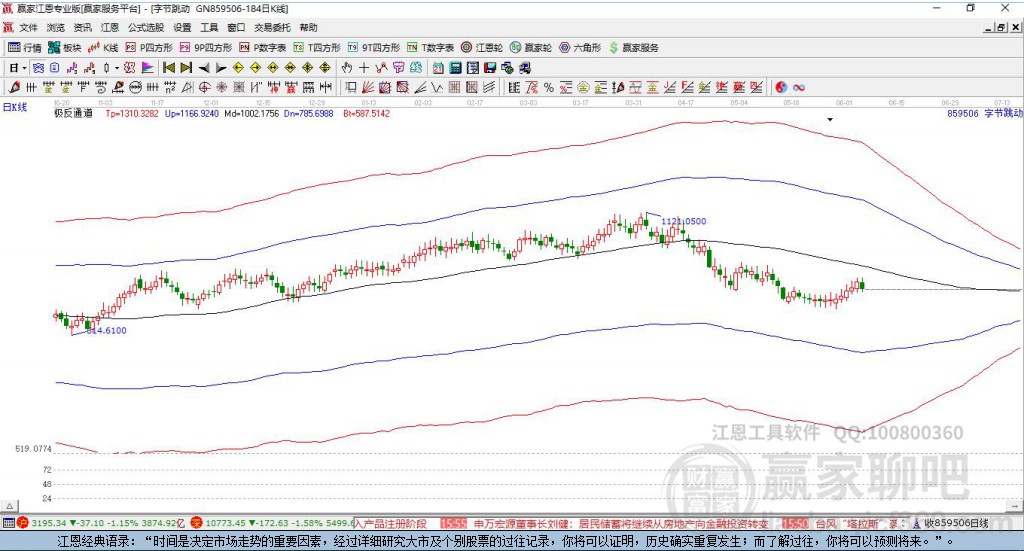Select the red pencil drawing tool

click(x=14, y=87)
